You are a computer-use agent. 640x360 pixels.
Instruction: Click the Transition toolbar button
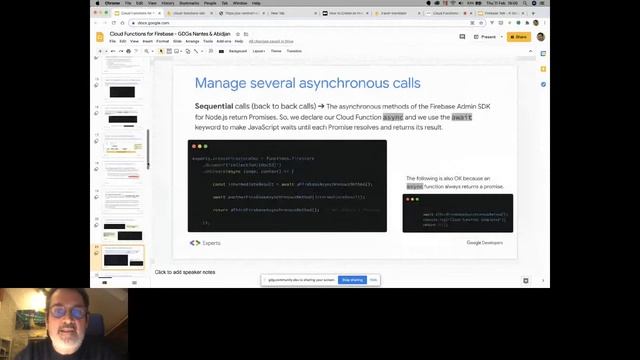point(294,51)
